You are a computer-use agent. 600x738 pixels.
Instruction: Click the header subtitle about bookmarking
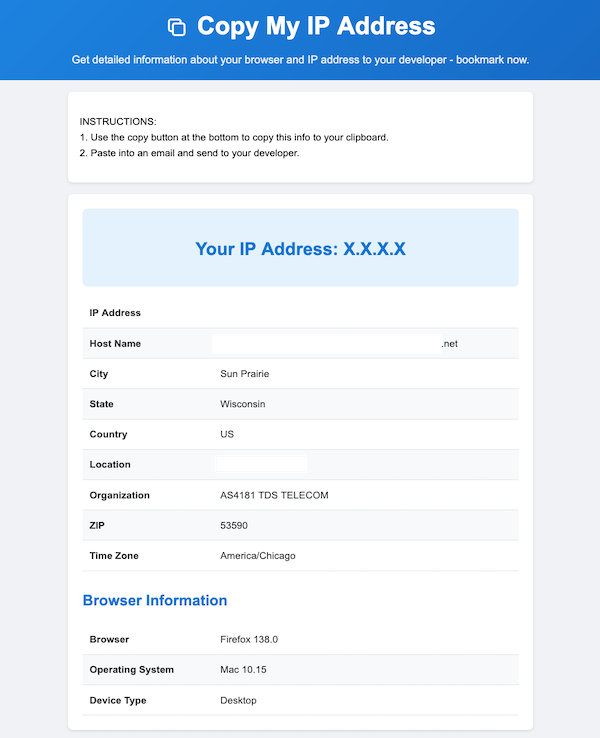[x=300, y=60]
